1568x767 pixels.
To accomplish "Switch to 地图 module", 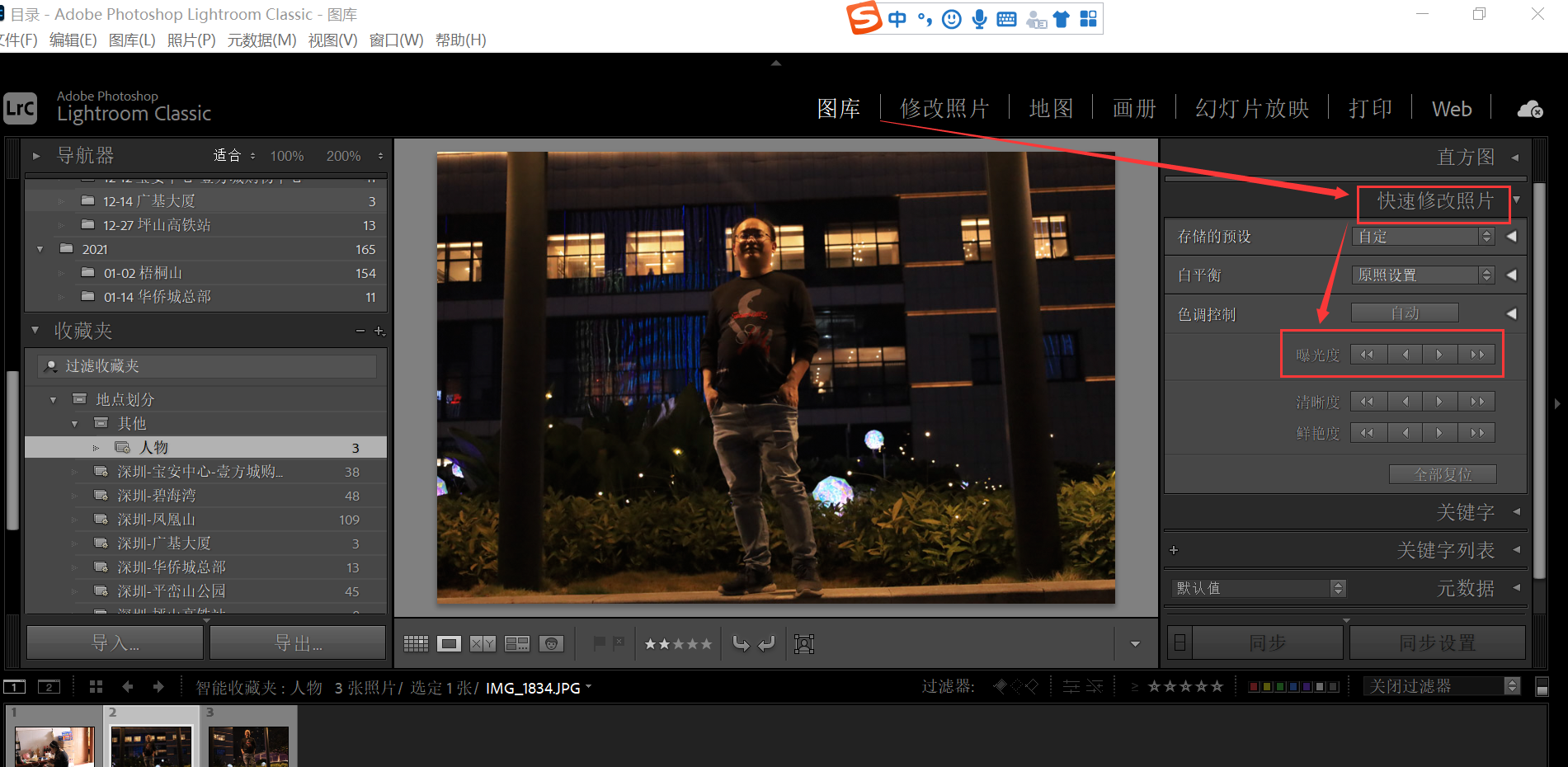I will coord(1052,109).
